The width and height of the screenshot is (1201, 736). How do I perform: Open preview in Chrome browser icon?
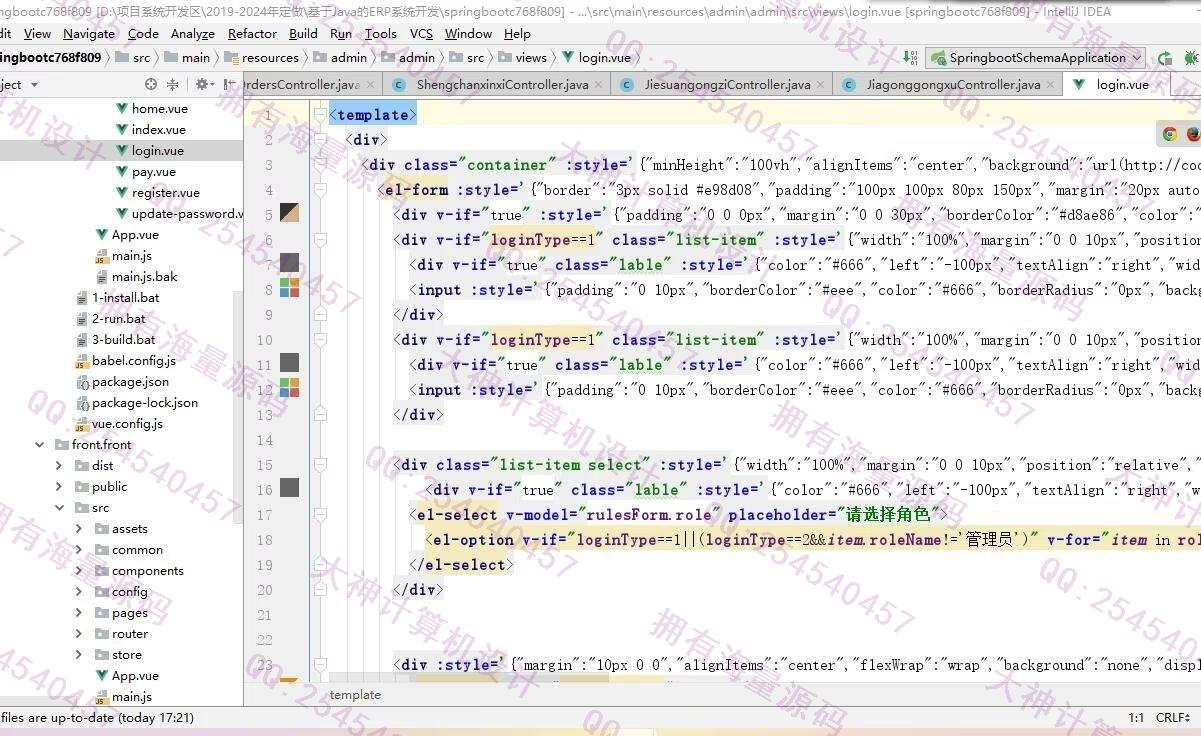click(x=1170, y=133)
